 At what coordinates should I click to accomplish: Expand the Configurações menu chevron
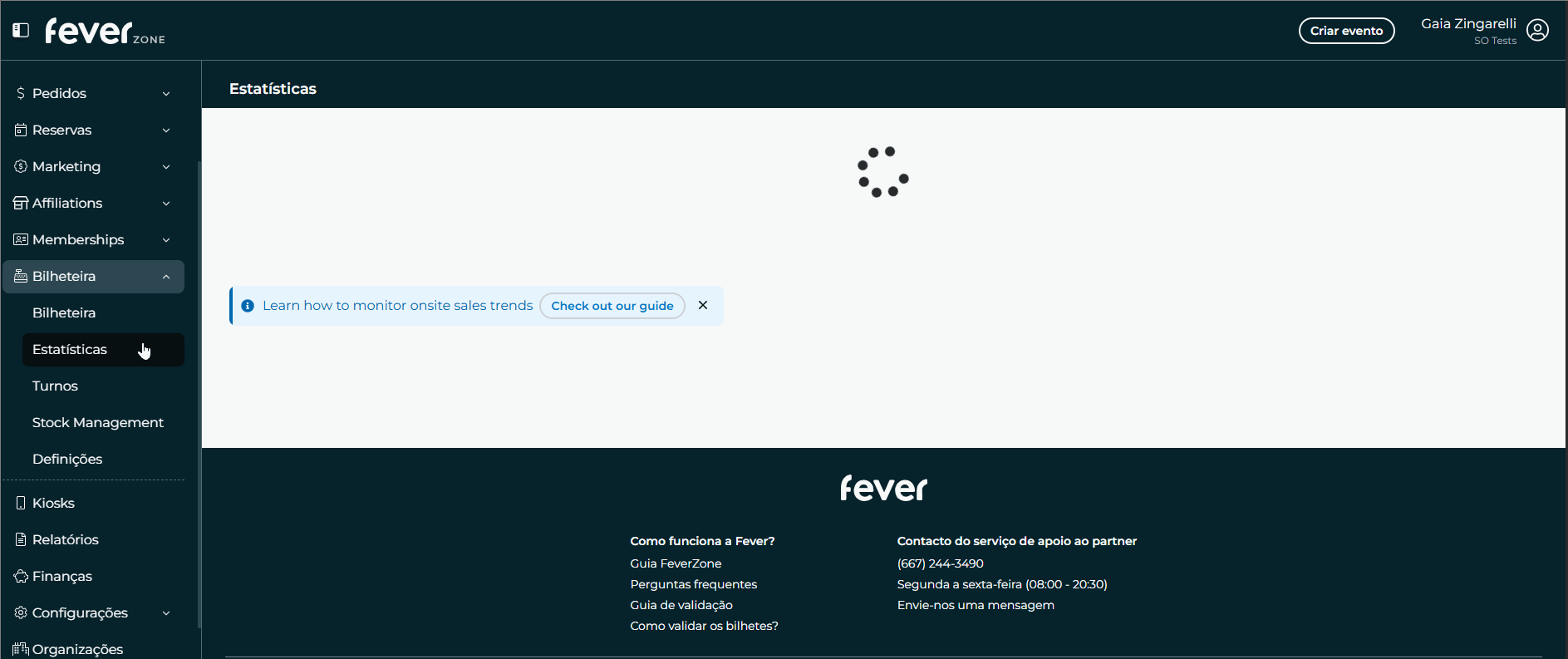click(x=166, y=613)
